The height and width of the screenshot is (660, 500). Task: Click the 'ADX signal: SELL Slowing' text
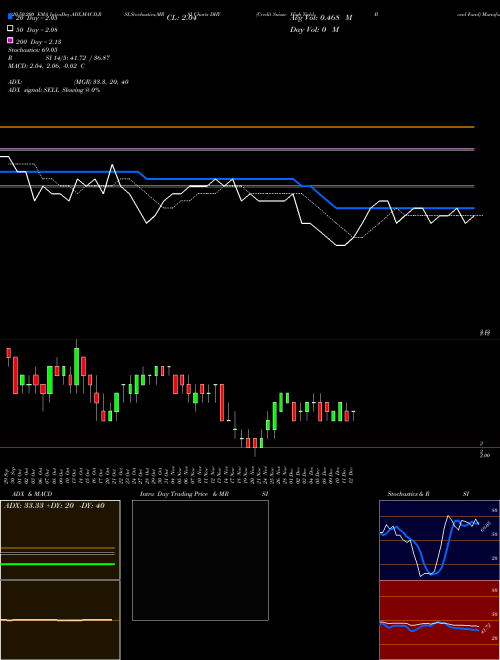47,90
